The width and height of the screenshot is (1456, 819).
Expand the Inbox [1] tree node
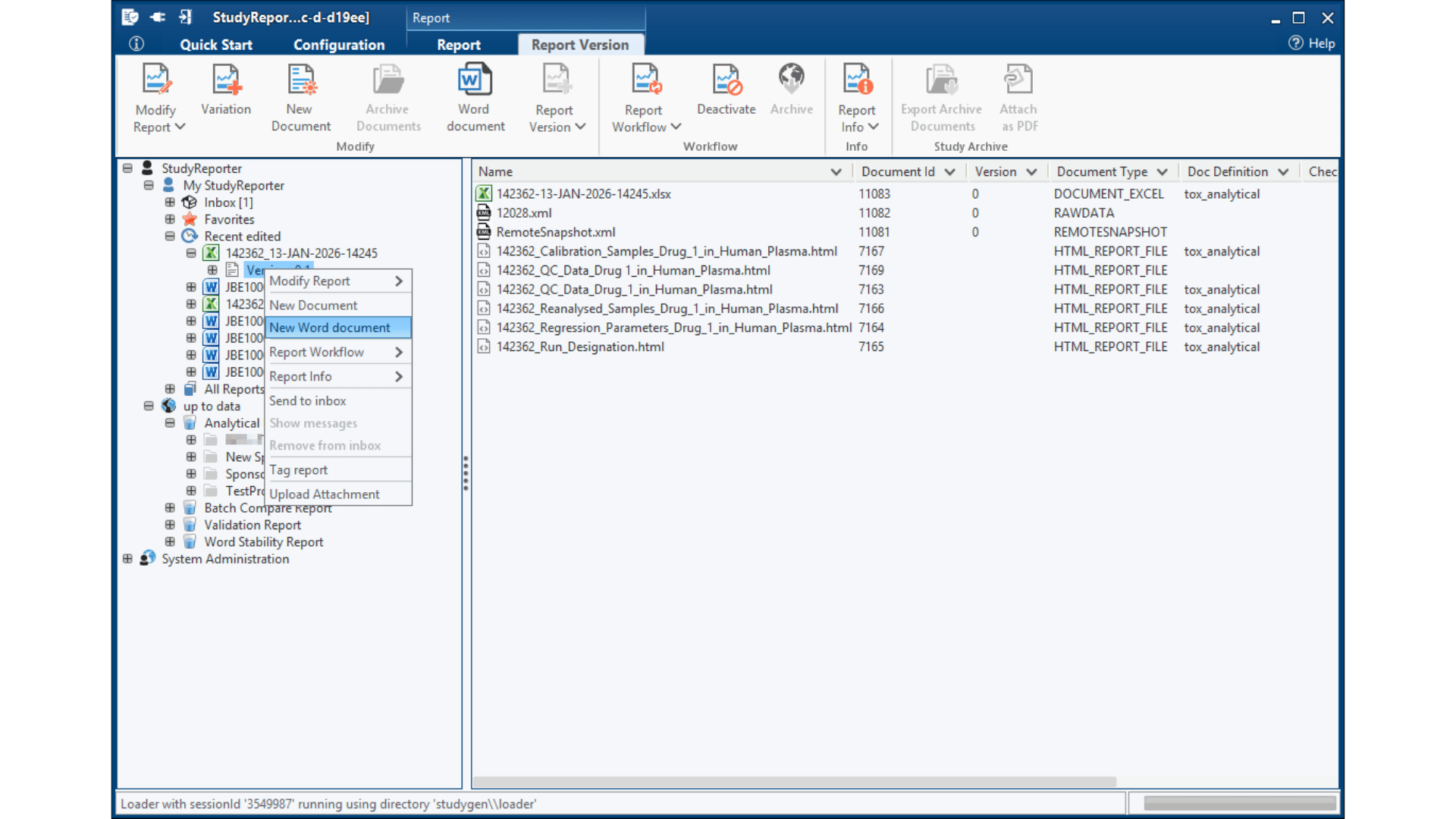pos(170,202)
